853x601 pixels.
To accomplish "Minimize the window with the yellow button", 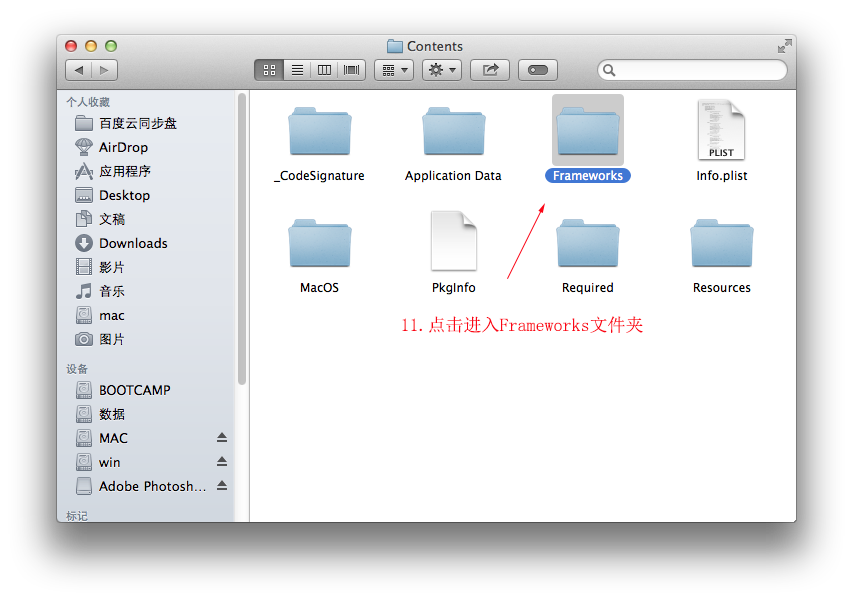I will click(x=91, y=46).
